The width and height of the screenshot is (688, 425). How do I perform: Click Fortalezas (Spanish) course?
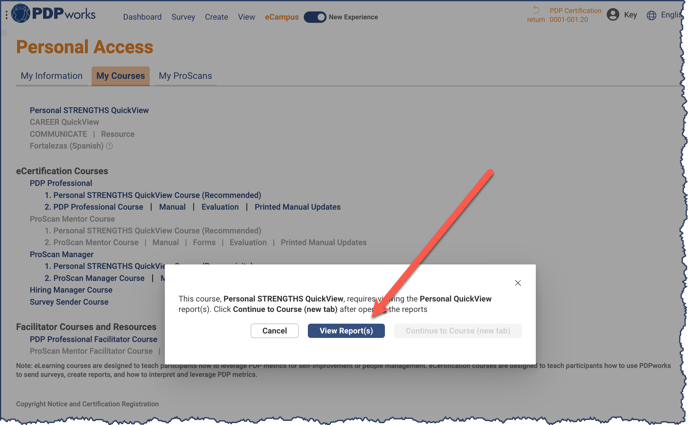(66, 146)
